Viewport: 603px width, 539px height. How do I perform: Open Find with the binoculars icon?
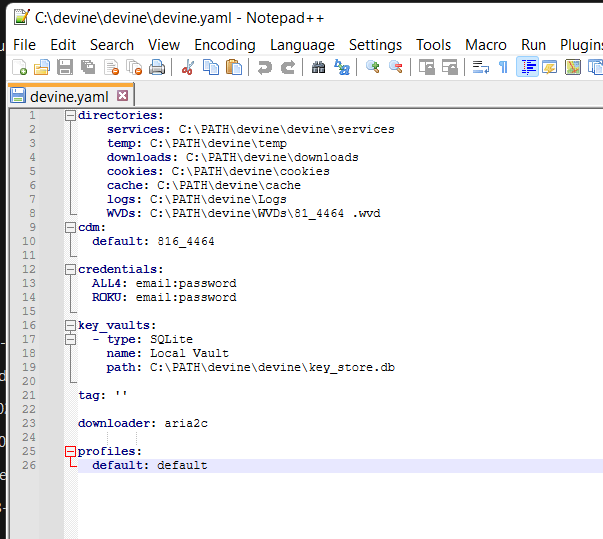tap(319, 67)
